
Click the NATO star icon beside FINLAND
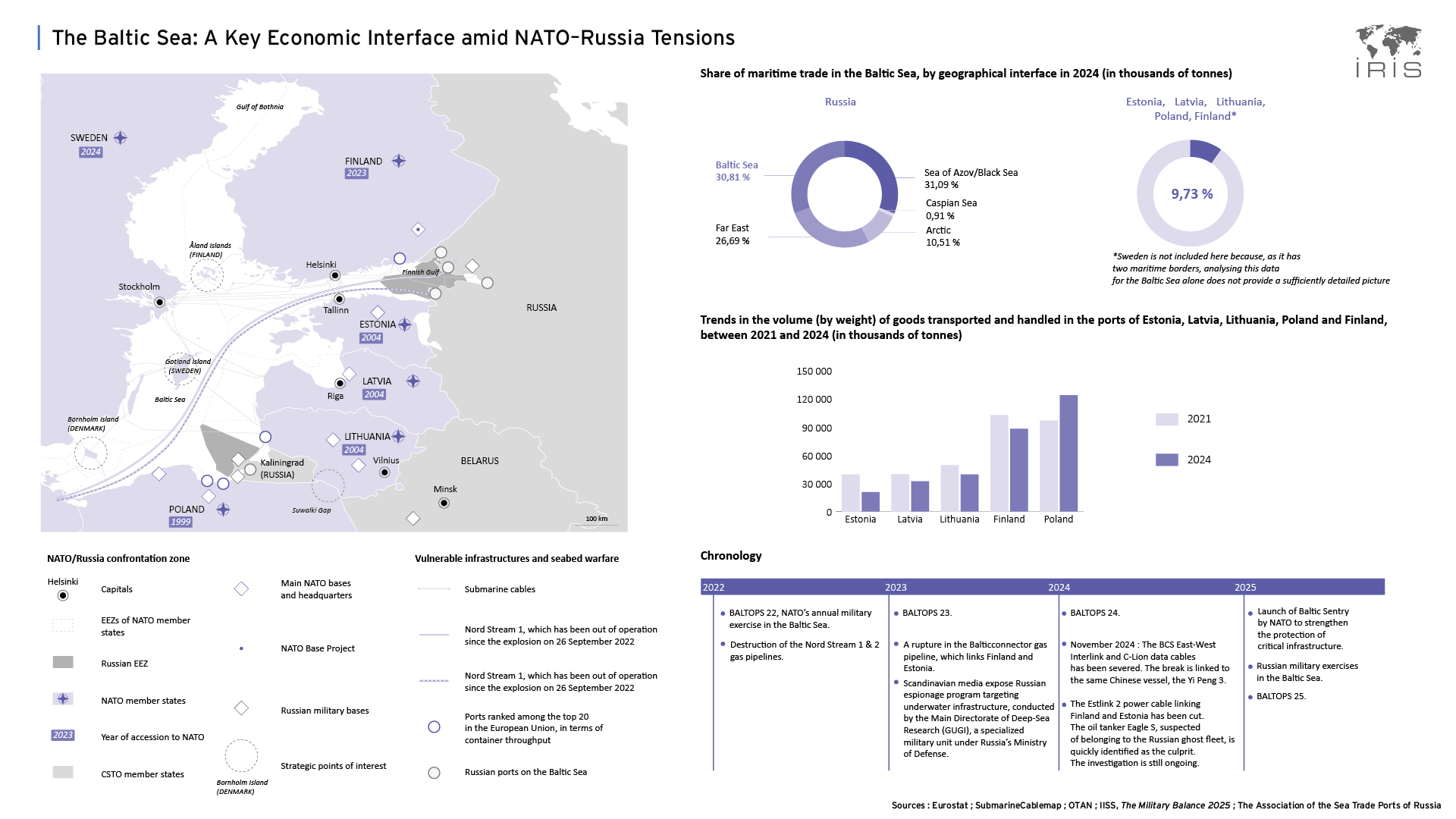coord(399,161)
